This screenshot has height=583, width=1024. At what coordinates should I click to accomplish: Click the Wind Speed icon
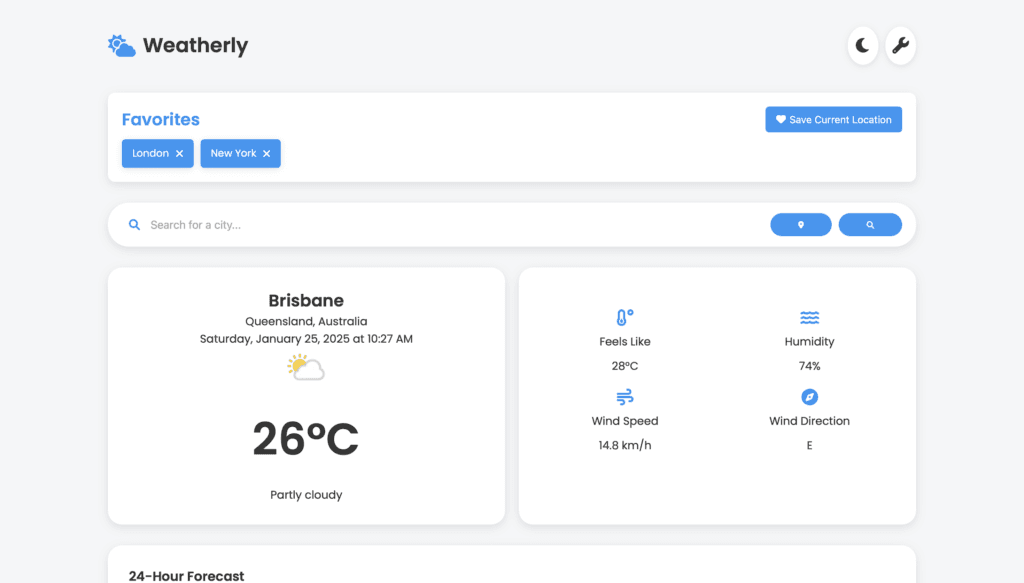point(624,397)
